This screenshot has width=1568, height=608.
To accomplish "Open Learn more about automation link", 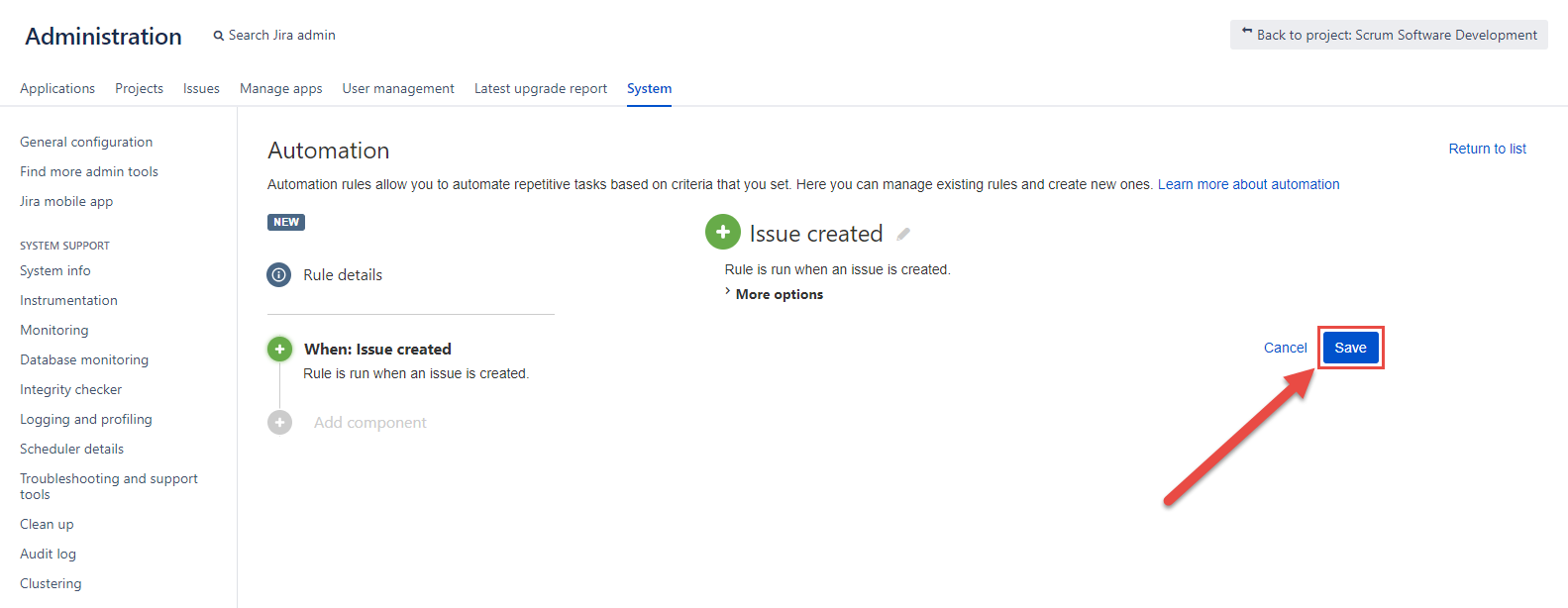I will pos(1248,184).
